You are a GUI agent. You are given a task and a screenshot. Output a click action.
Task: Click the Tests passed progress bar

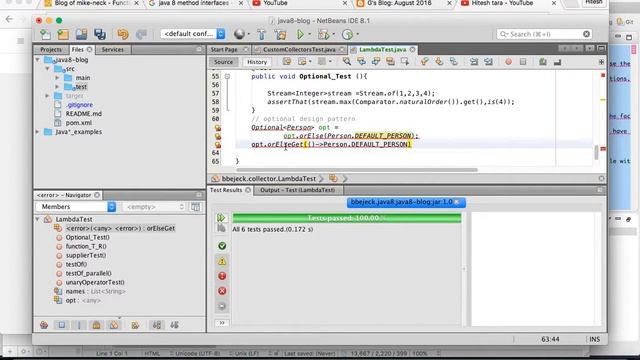347,218
